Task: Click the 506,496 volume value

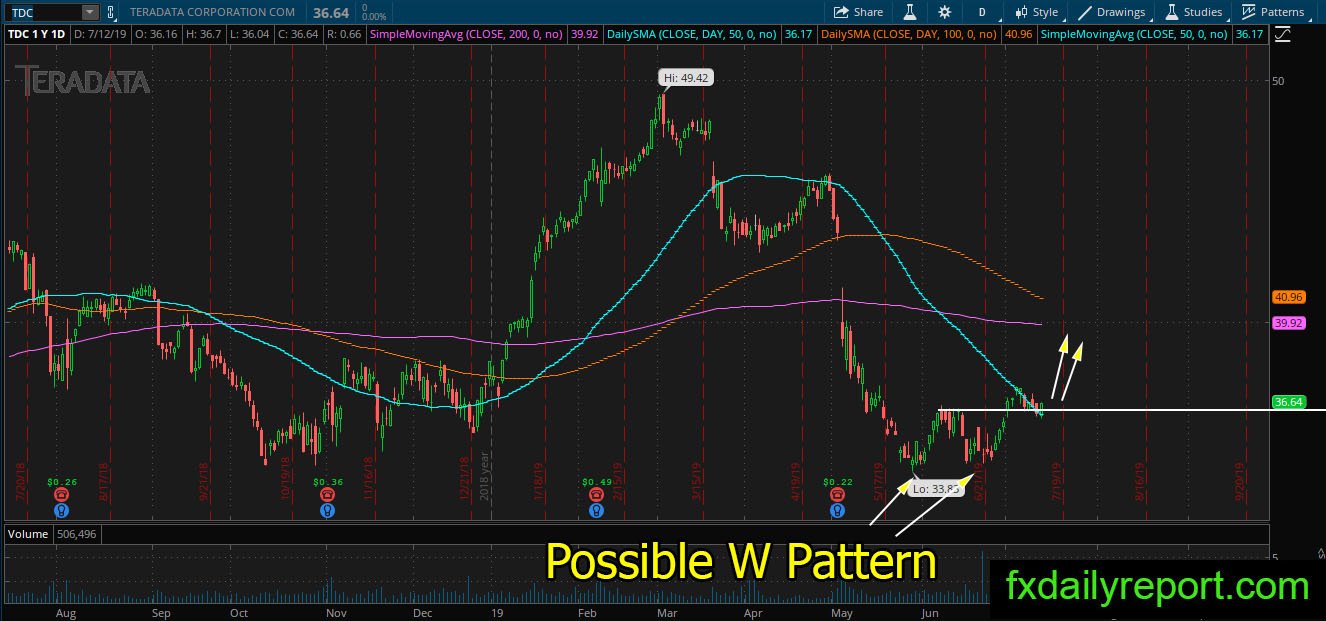Action: pos(77,534)
